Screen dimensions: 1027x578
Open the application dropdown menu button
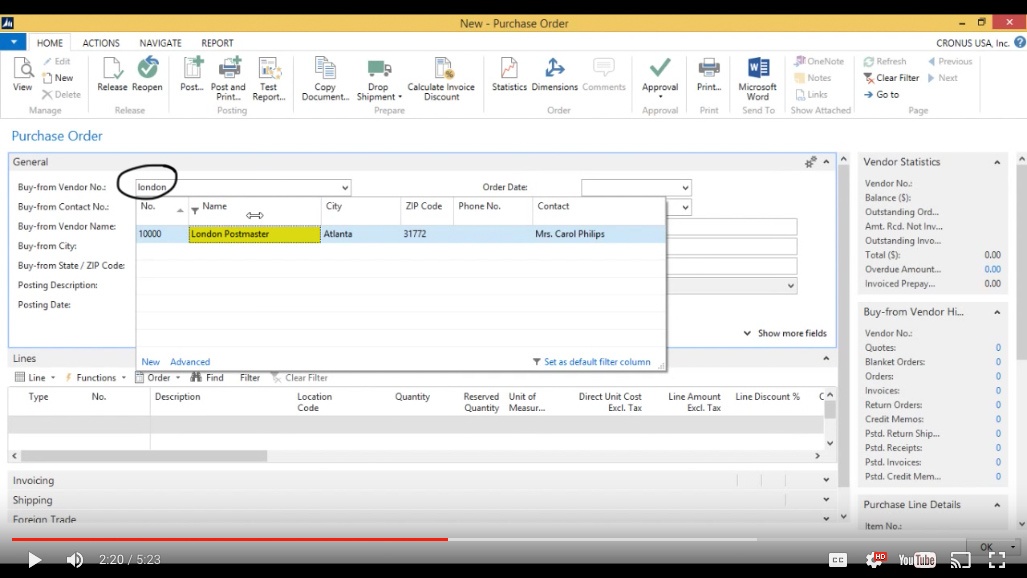[13, 42]
